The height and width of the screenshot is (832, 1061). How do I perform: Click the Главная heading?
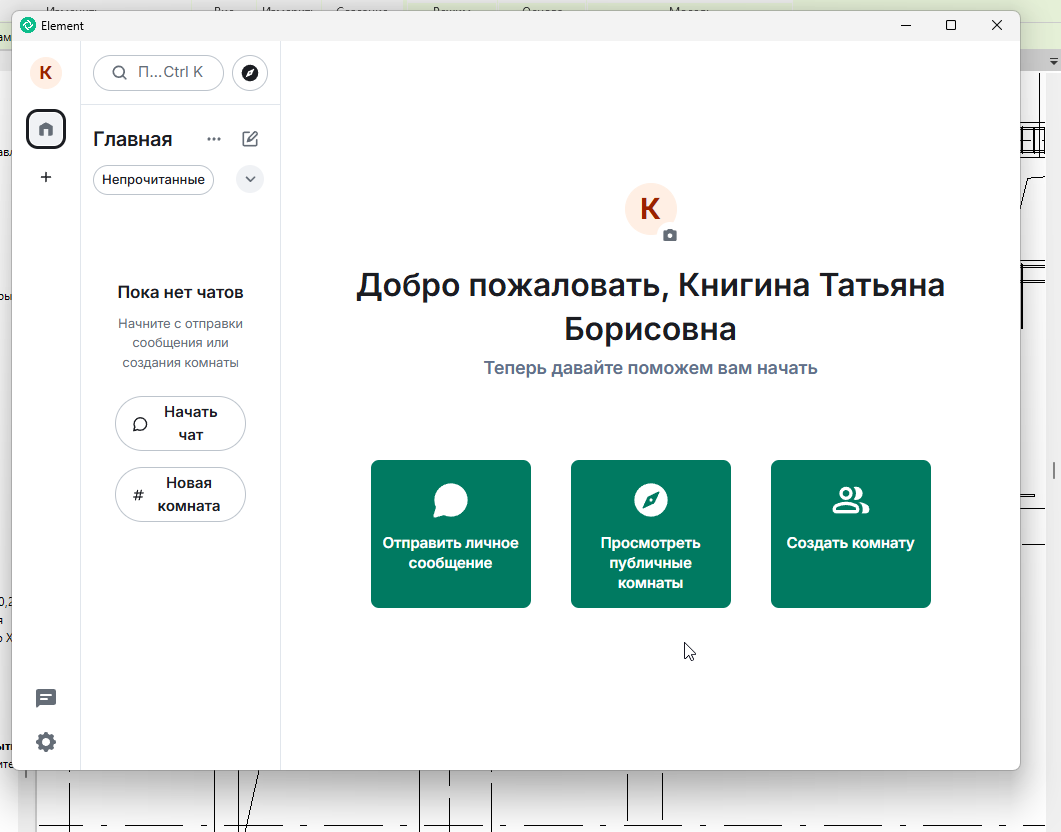pos(133,139)
